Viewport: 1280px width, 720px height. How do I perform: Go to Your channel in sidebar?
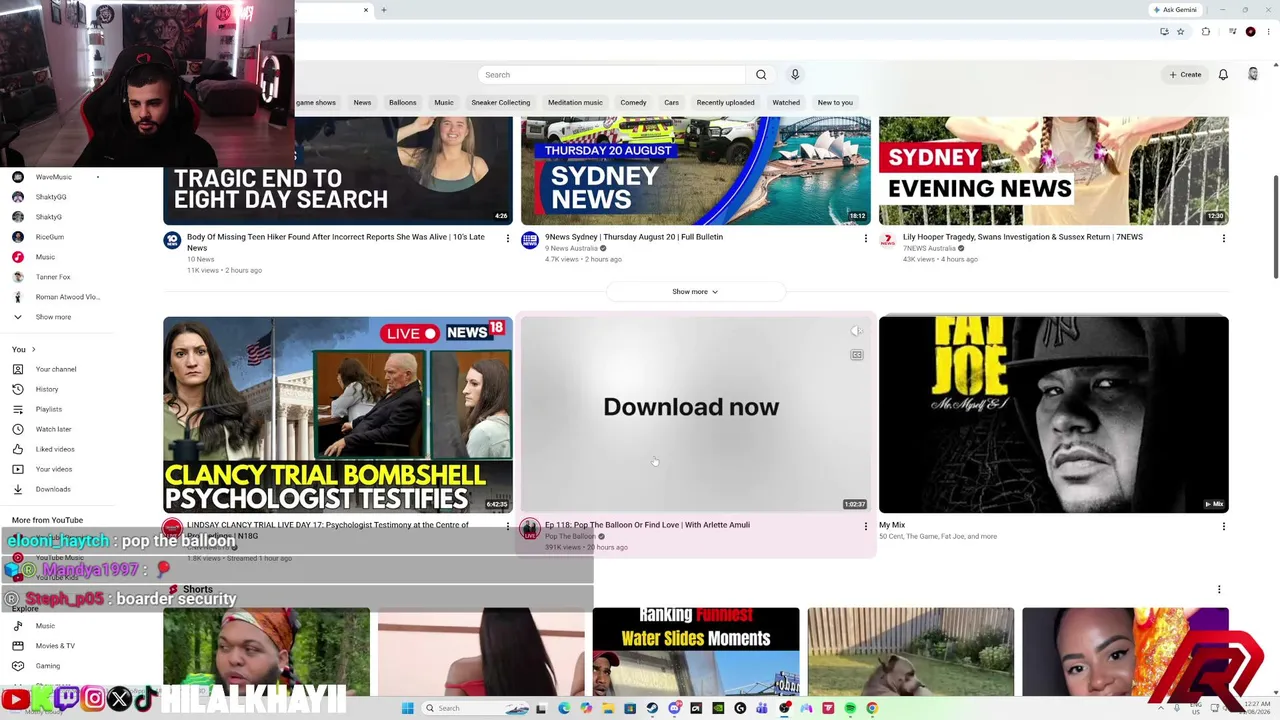[56, 369]
